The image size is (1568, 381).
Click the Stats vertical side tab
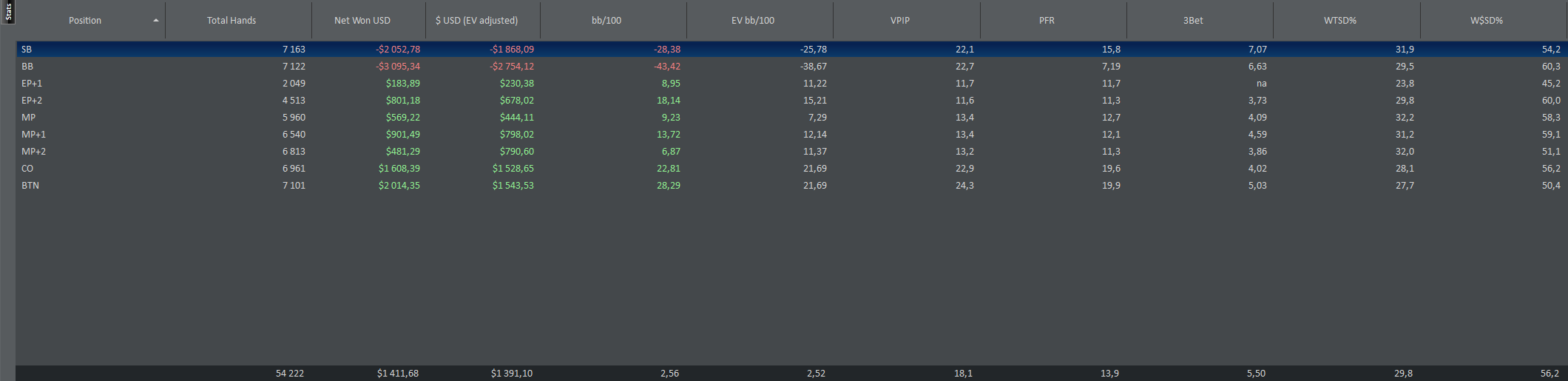[x=8, y=12]
